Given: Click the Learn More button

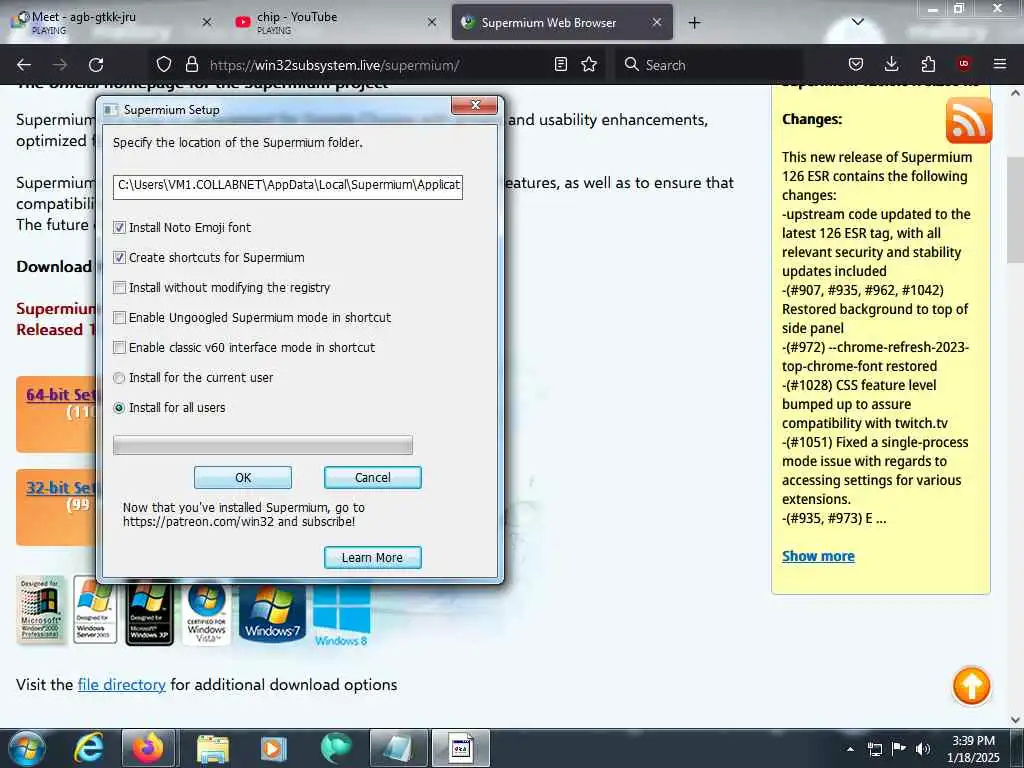Looking at the screenshot, I should point(373,558).
